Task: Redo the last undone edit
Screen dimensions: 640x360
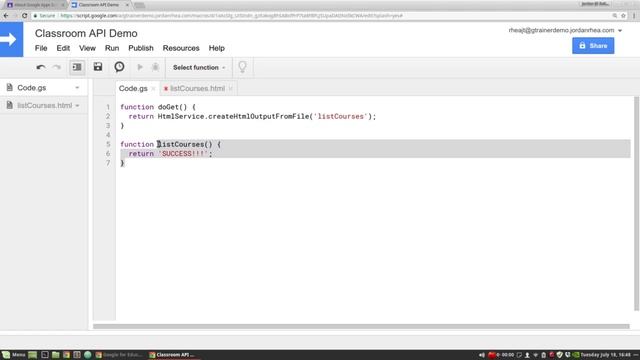Action: (57, 67)
